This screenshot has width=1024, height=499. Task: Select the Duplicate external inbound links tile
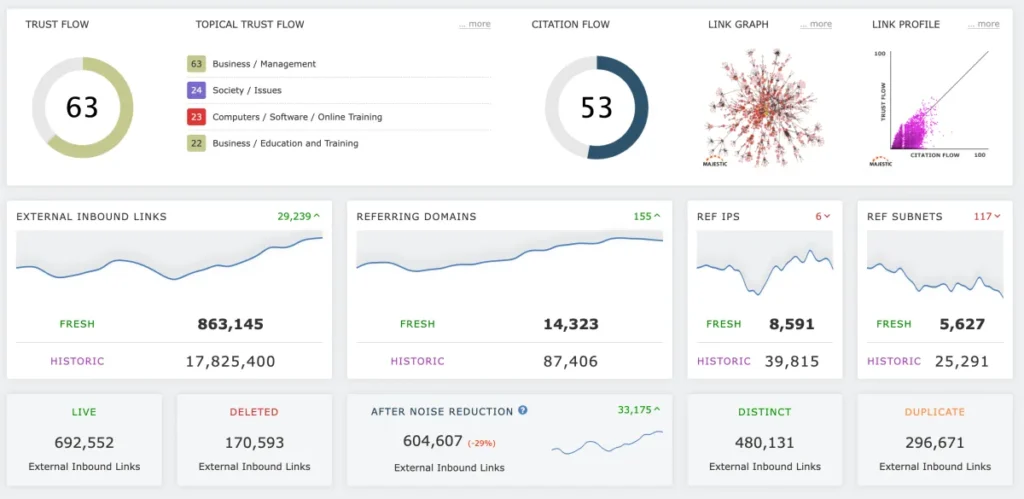pyautogui.click(x=935, y=439)
